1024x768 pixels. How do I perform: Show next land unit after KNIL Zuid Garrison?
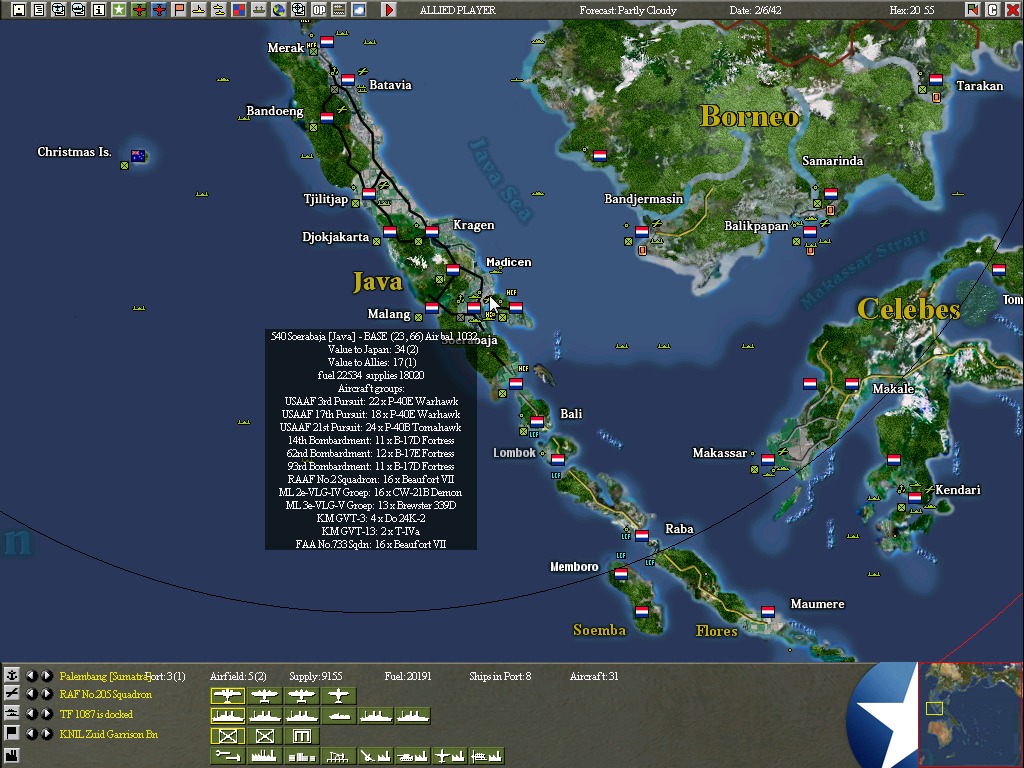point(46,733)
